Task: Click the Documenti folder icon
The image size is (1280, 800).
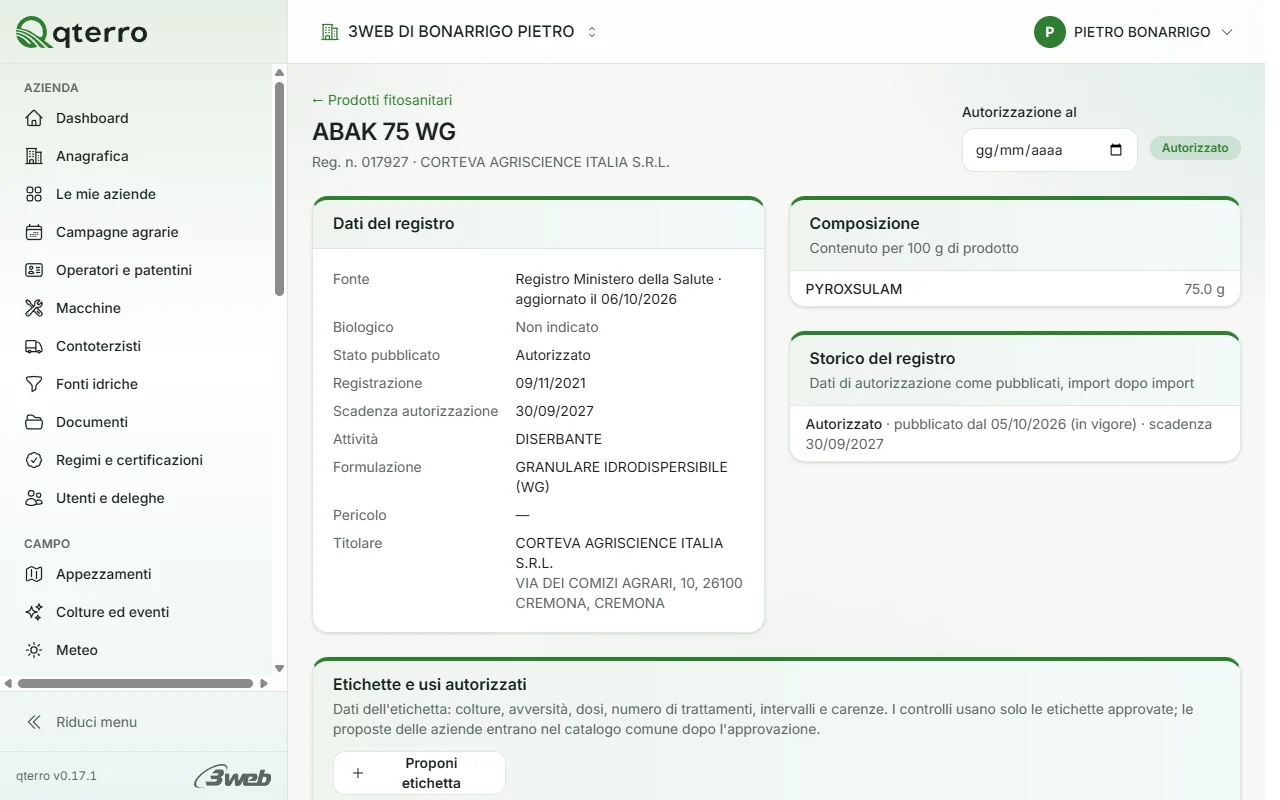Action: tap(34, 422)
